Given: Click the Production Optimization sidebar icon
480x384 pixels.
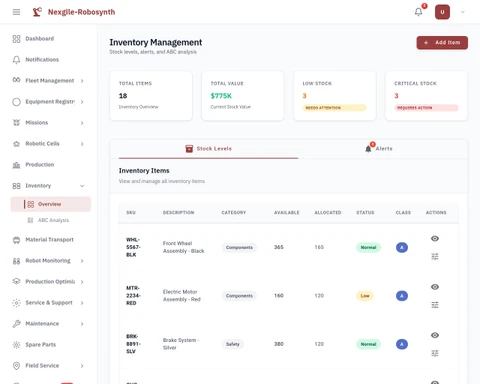Looking at the screenshot, I should tap(16, 282).
